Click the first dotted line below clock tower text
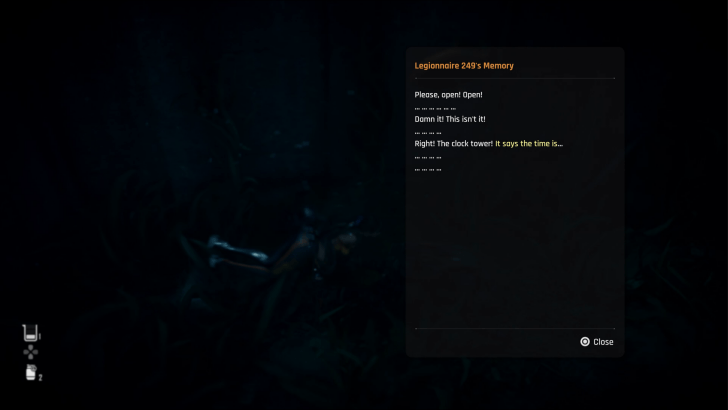 (x=428, y=158)
